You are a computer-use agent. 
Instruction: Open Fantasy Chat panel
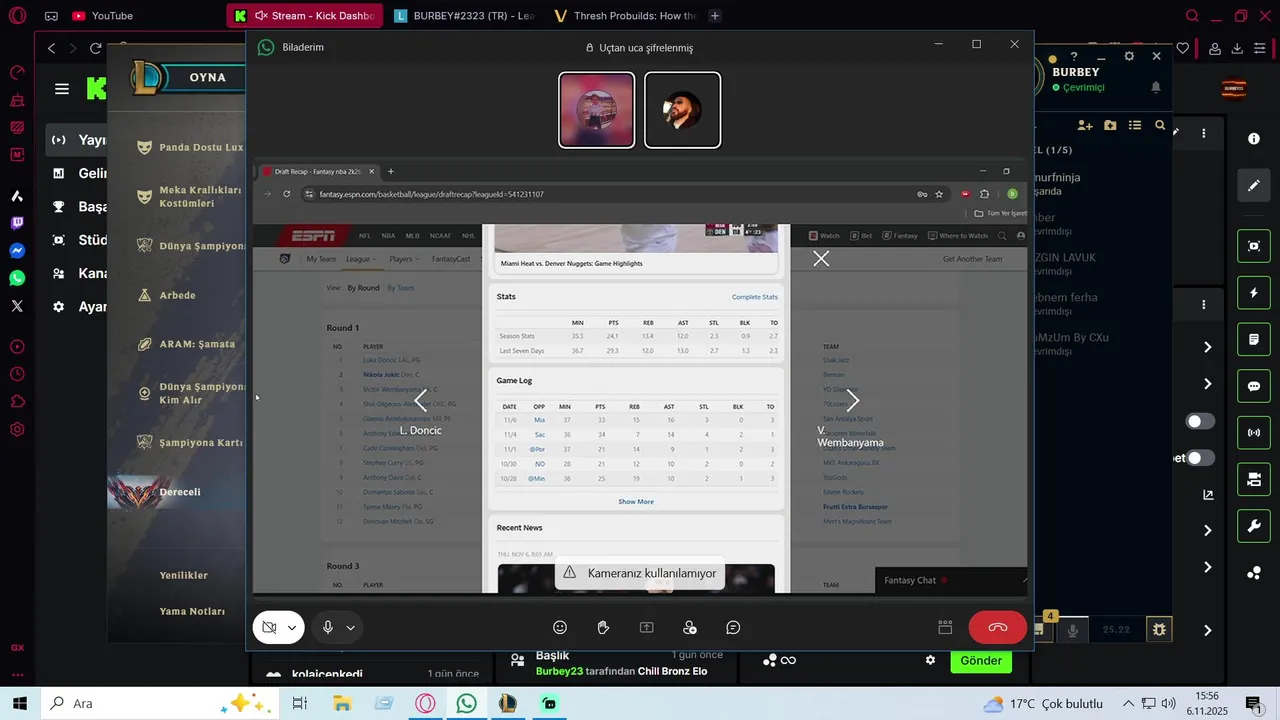tap(910, 580)
